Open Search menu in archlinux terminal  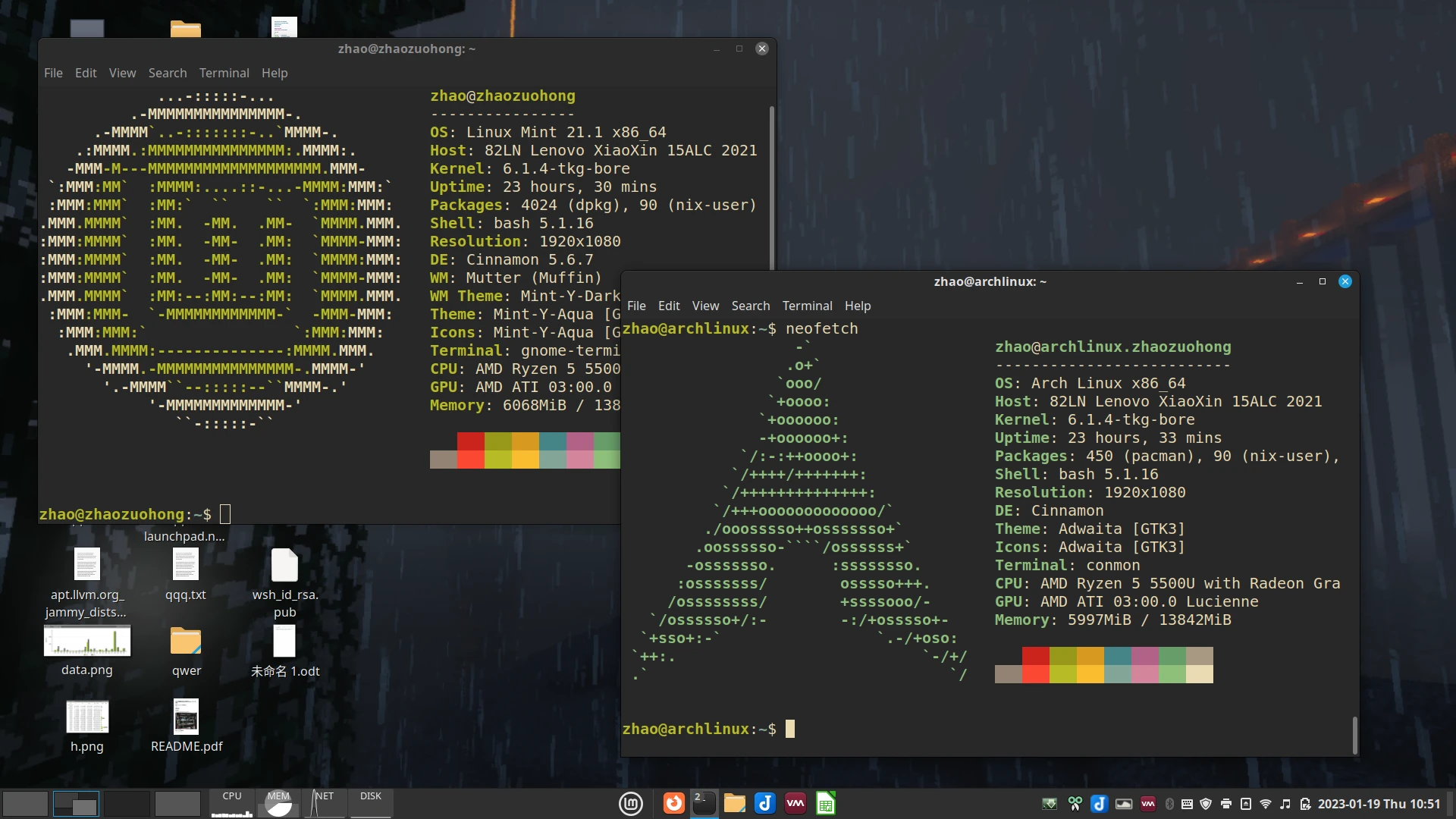point(751,306)
